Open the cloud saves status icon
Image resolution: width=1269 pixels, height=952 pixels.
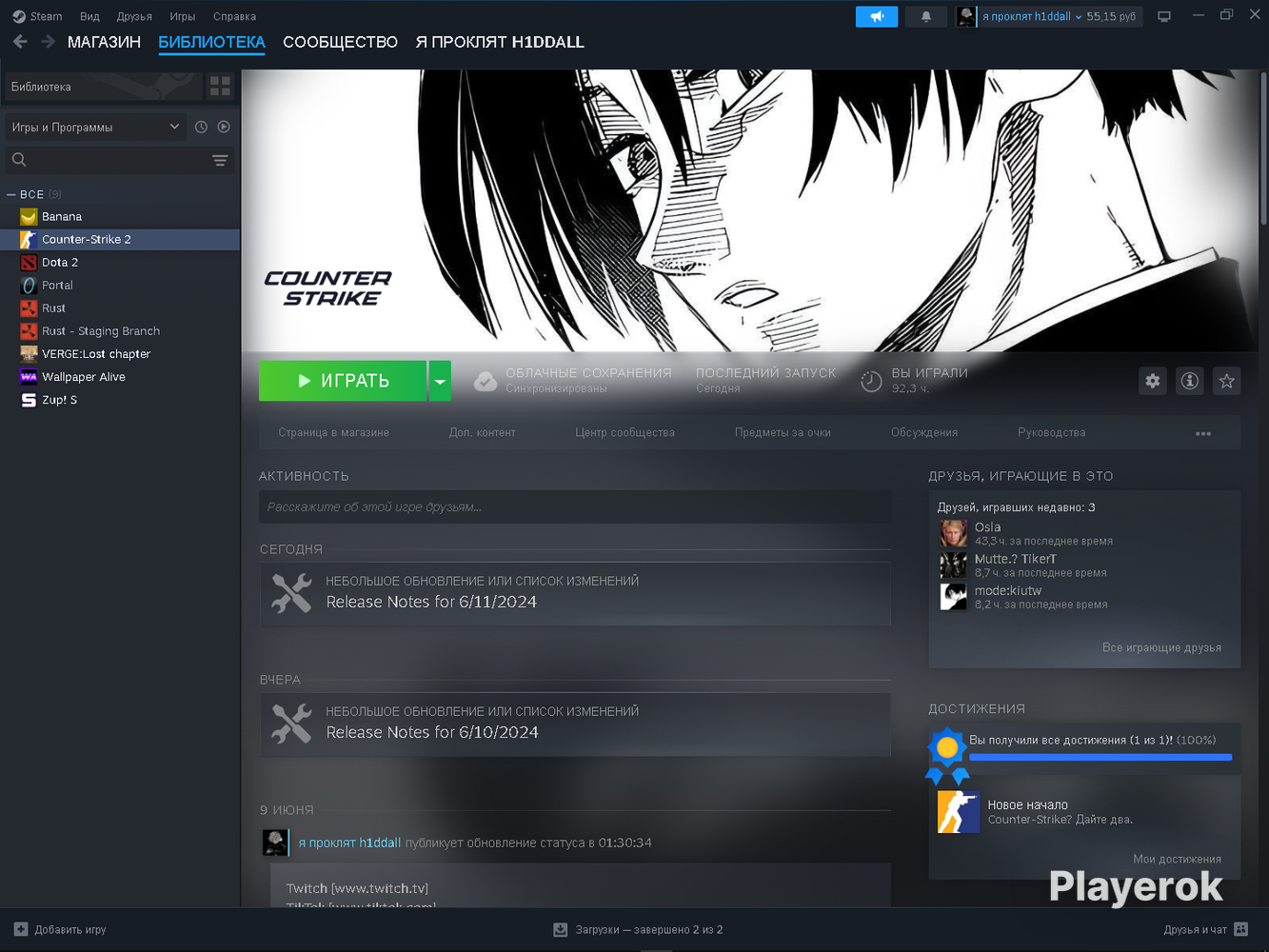click(486, 381)
